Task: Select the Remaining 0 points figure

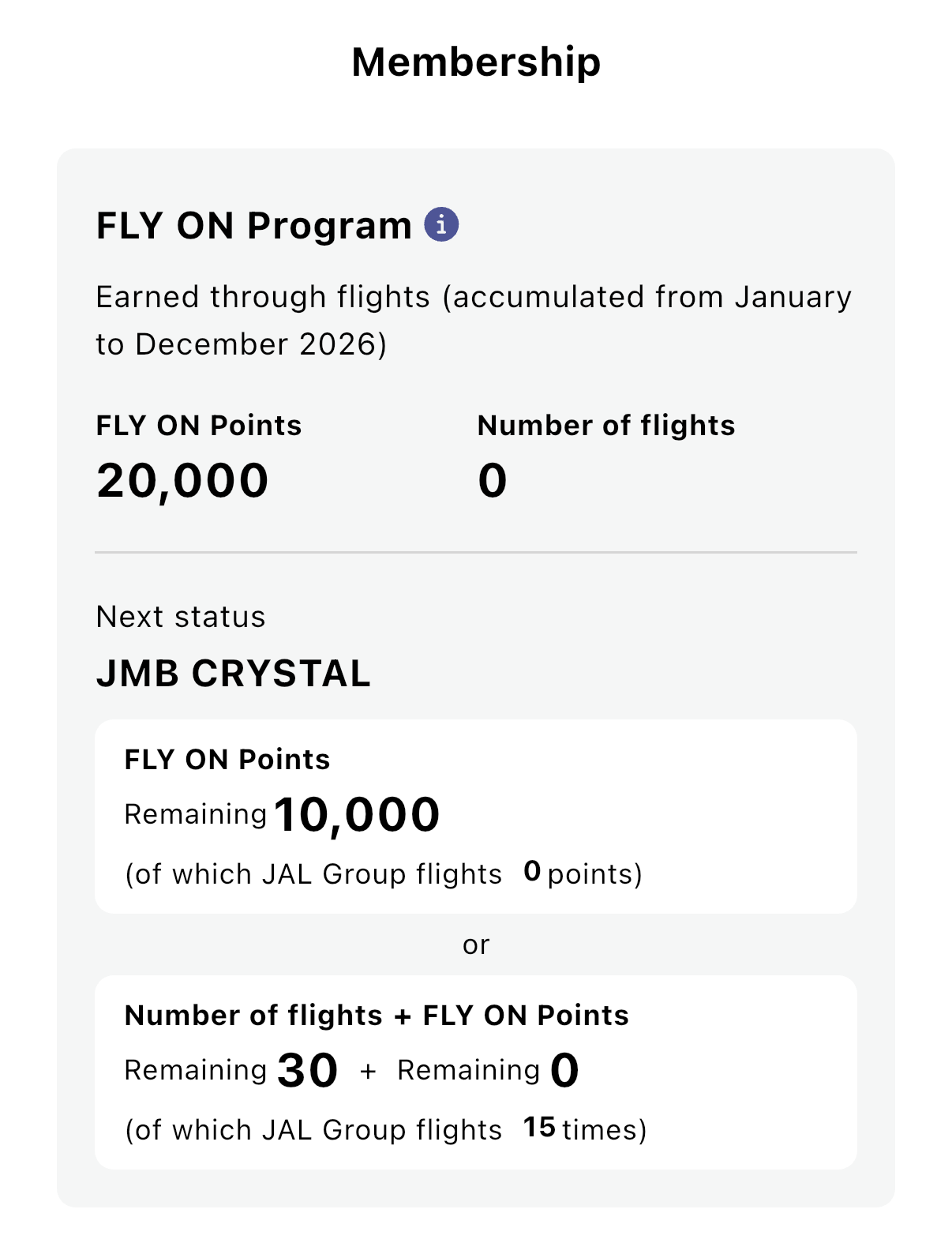Action: pos(488,1070)
